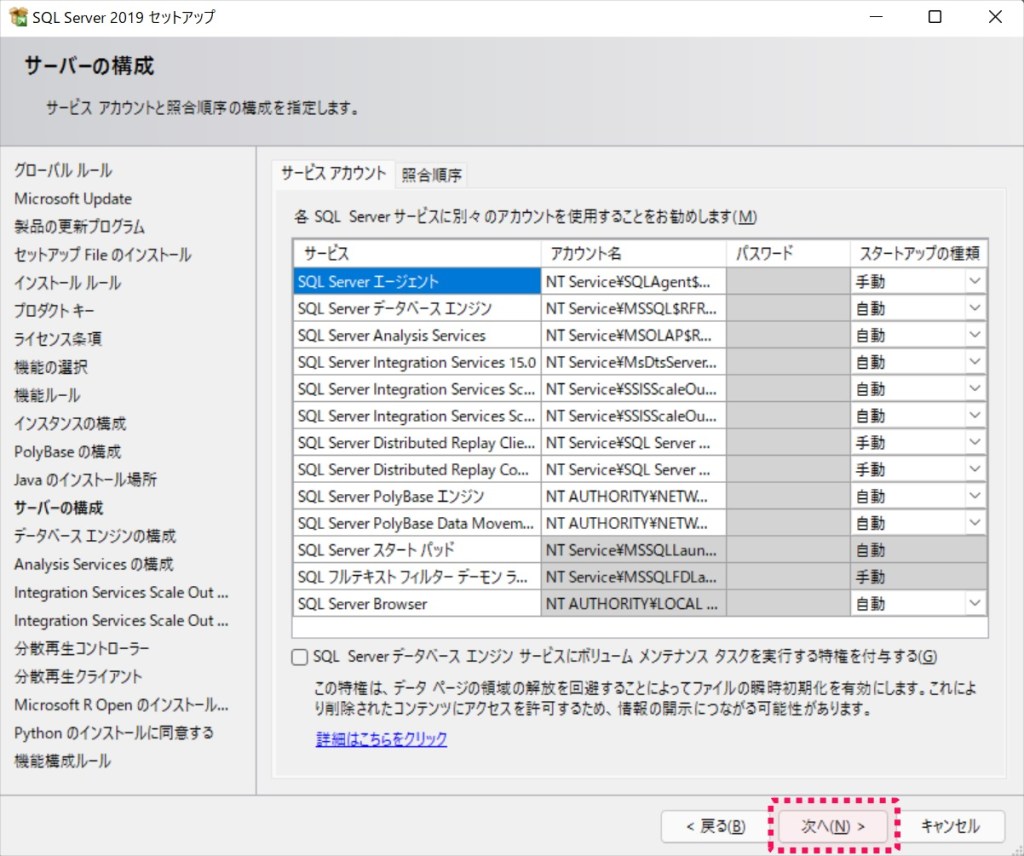The width and height of the screenshot is (1024, 856).
Task: Click Python のインストールに同意する step
Action: point(114,733)
